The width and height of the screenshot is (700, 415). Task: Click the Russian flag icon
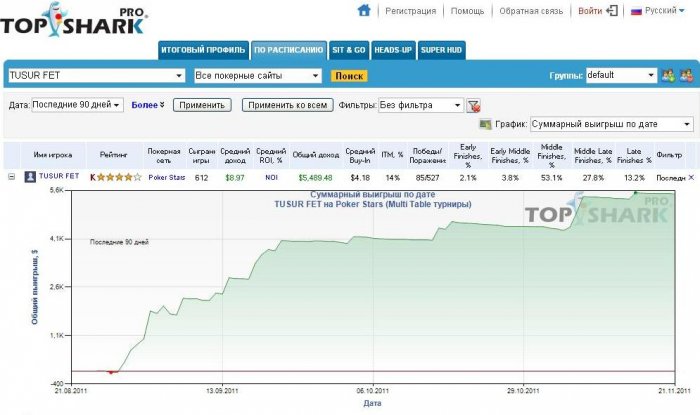coord(636,11)
